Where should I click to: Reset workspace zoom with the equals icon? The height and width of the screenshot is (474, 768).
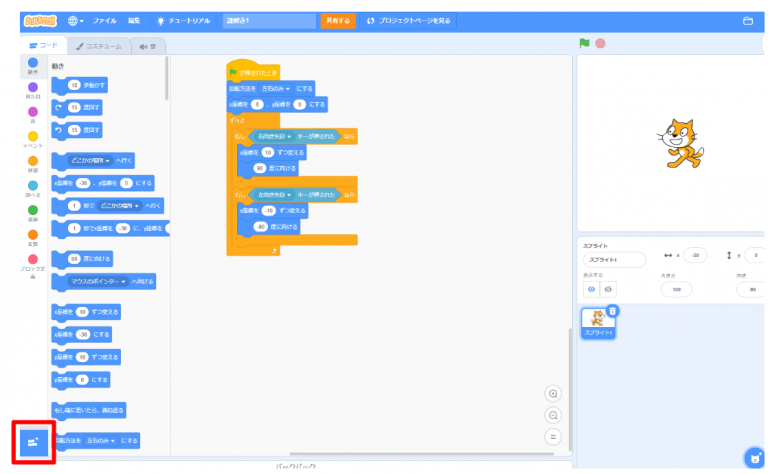pyautogui.click(x=551, y=437)
